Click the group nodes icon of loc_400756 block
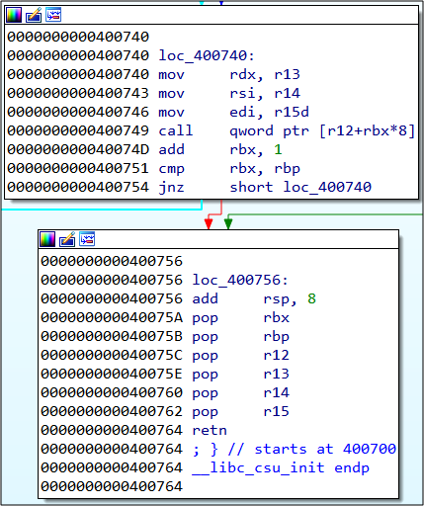Image resolution: width=424 pixels, height=506 pixels. click(87, 239)
